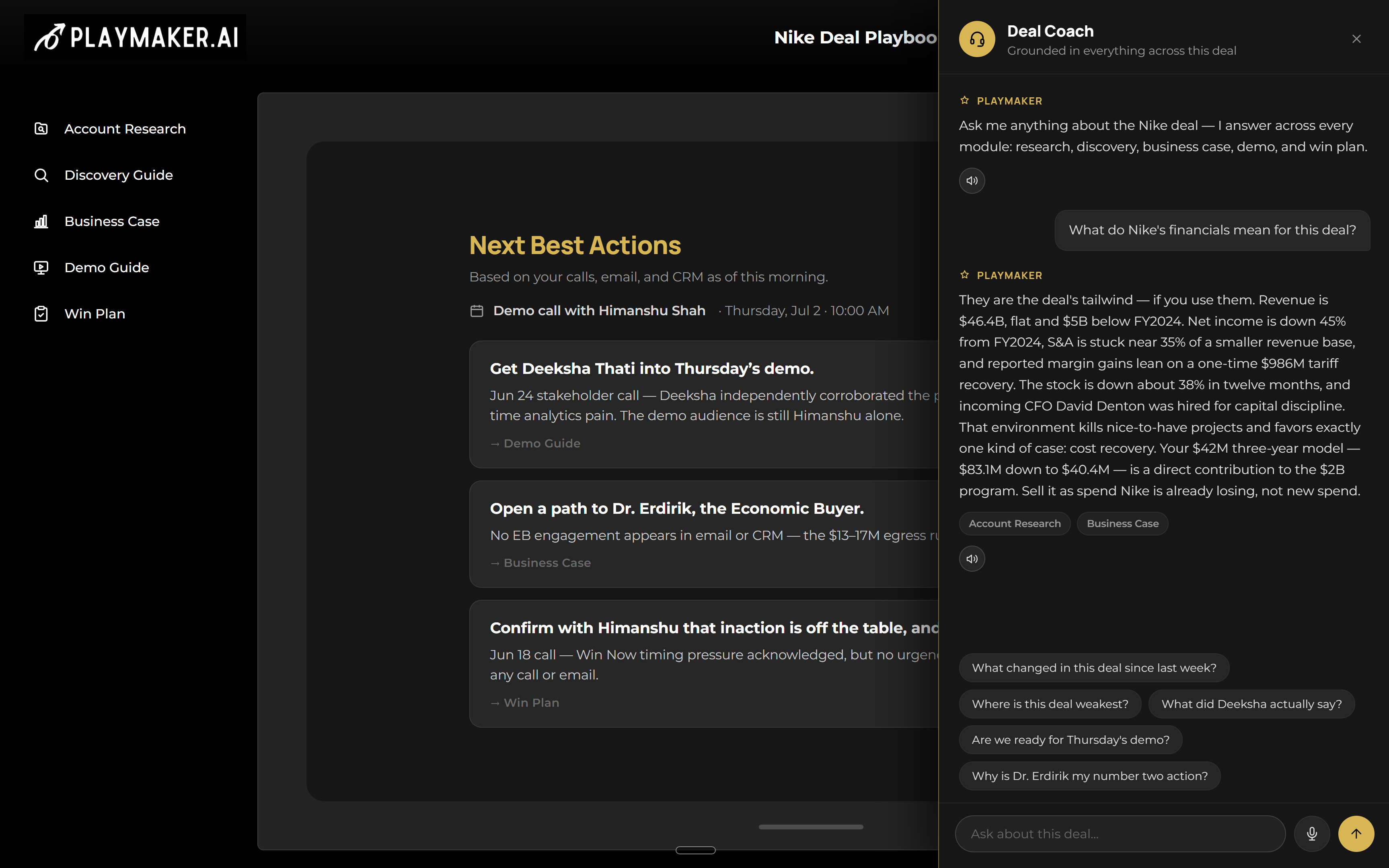Screen dimensions: 1389x868
Task: Click the calendar icon beside demo call
Action: tap(477, 310)
